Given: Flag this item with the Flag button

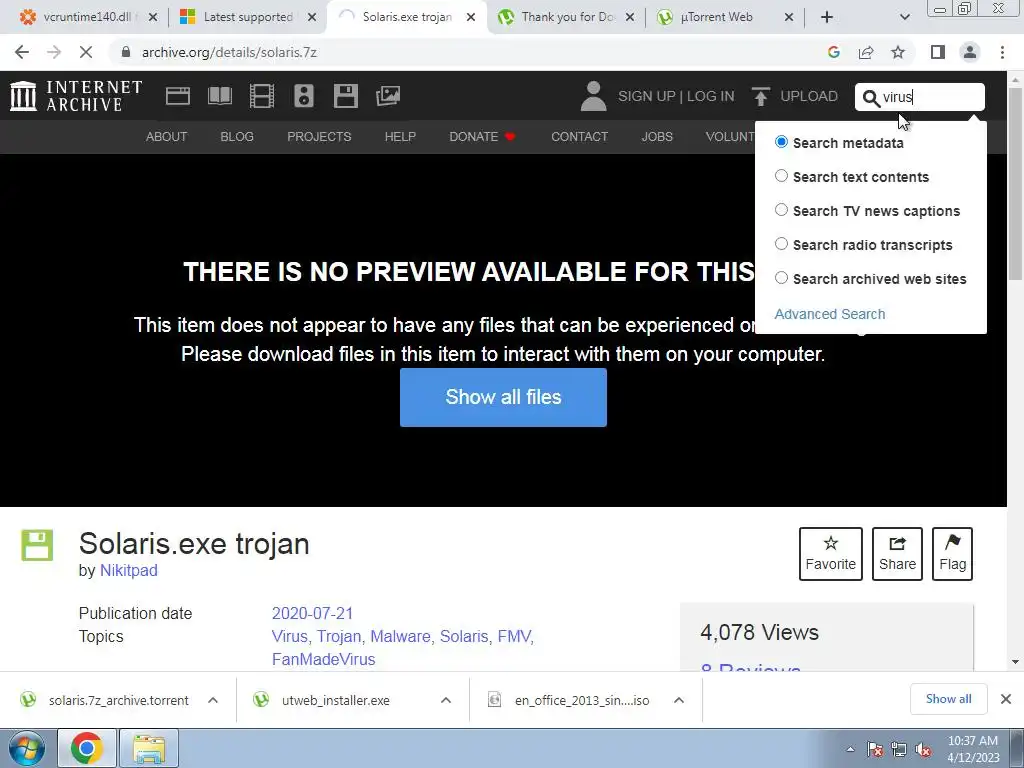Looking at the screenshot, I should coord(952,554).
